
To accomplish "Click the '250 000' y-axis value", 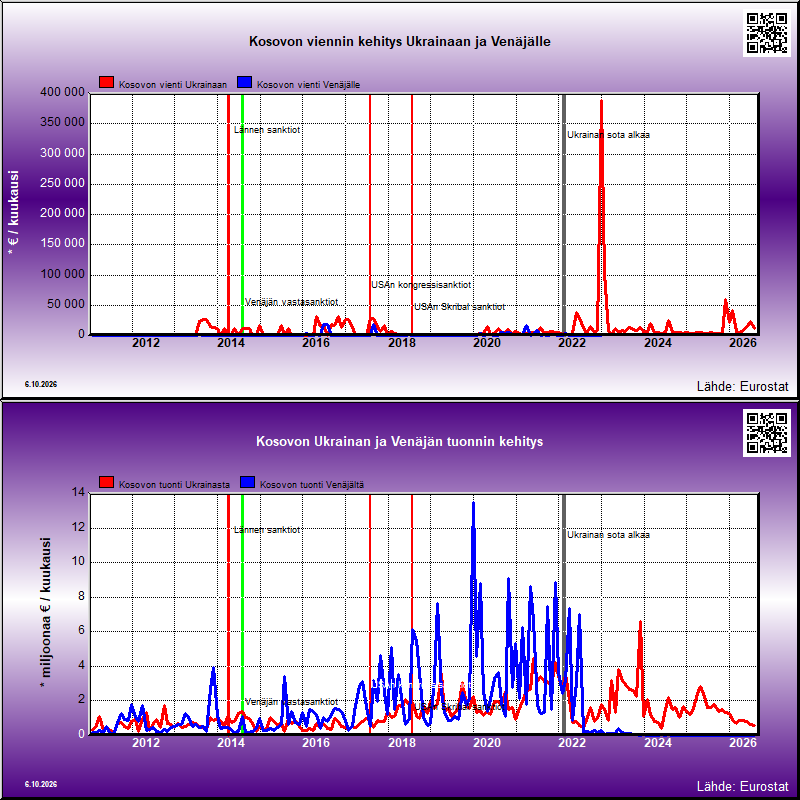I will point(62,183).
